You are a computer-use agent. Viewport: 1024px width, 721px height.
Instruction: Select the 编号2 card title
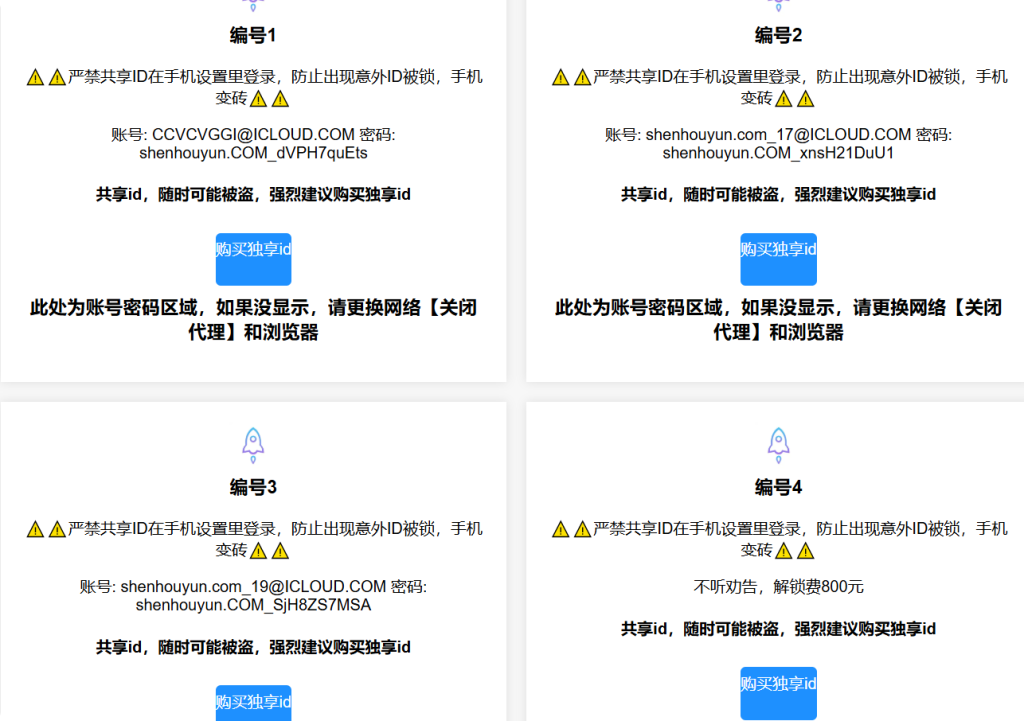click(x=778, y=34)
